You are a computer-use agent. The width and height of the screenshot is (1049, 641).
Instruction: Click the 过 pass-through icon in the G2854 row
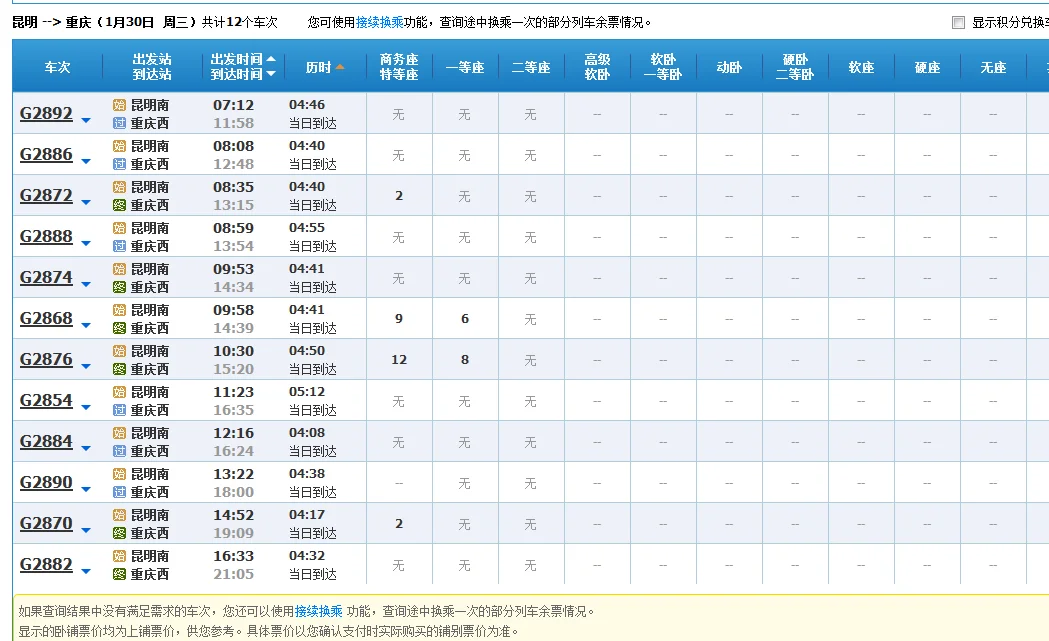pos(119,410)
